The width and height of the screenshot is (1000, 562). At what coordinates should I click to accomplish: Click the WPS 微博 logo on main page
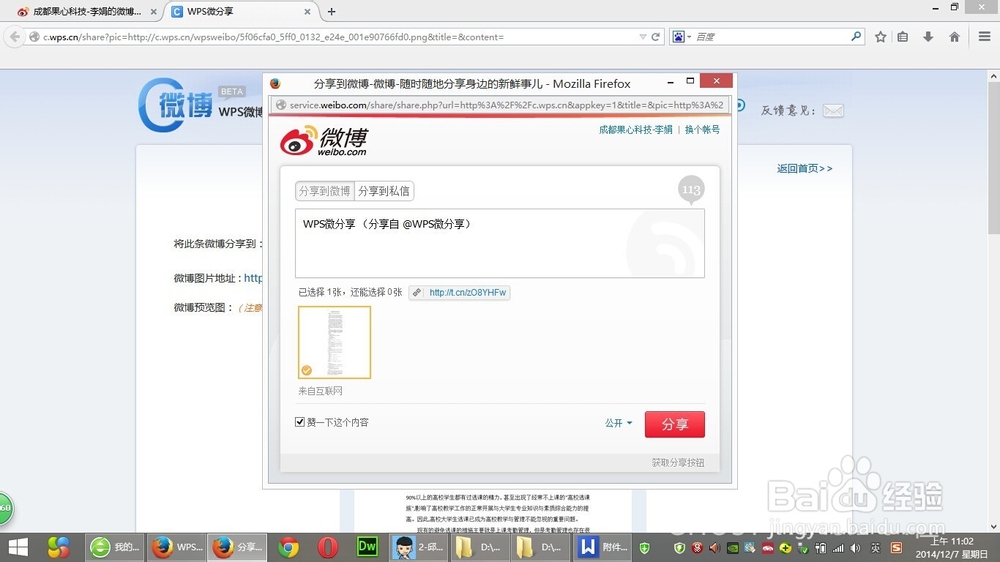[x=175, y=105]
